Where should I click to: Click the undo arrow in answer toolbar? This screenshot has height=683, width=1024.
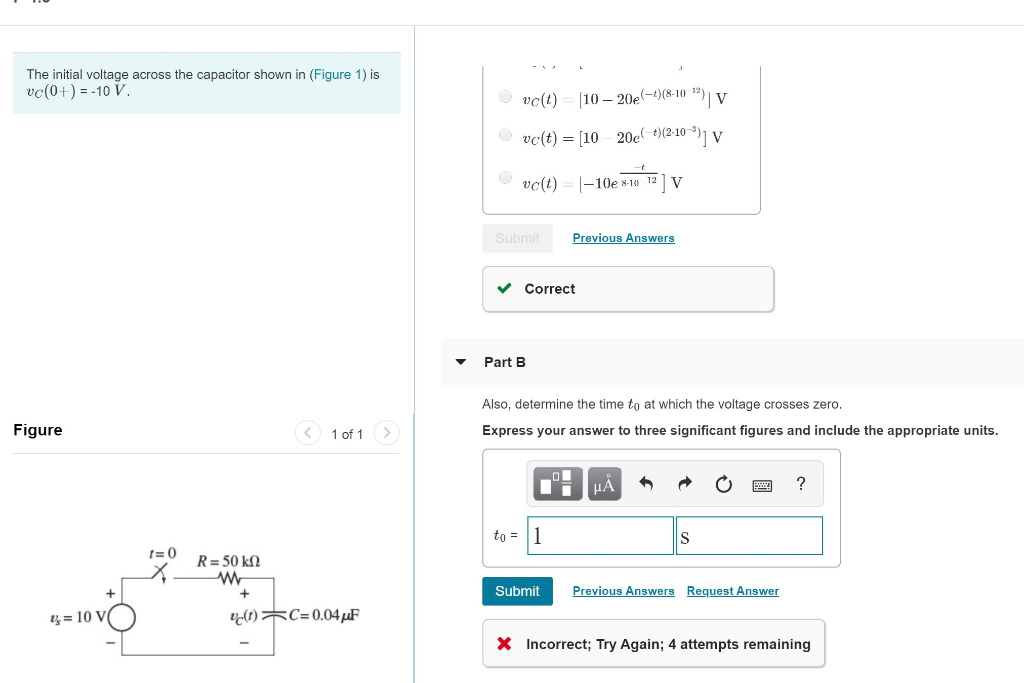646,483
